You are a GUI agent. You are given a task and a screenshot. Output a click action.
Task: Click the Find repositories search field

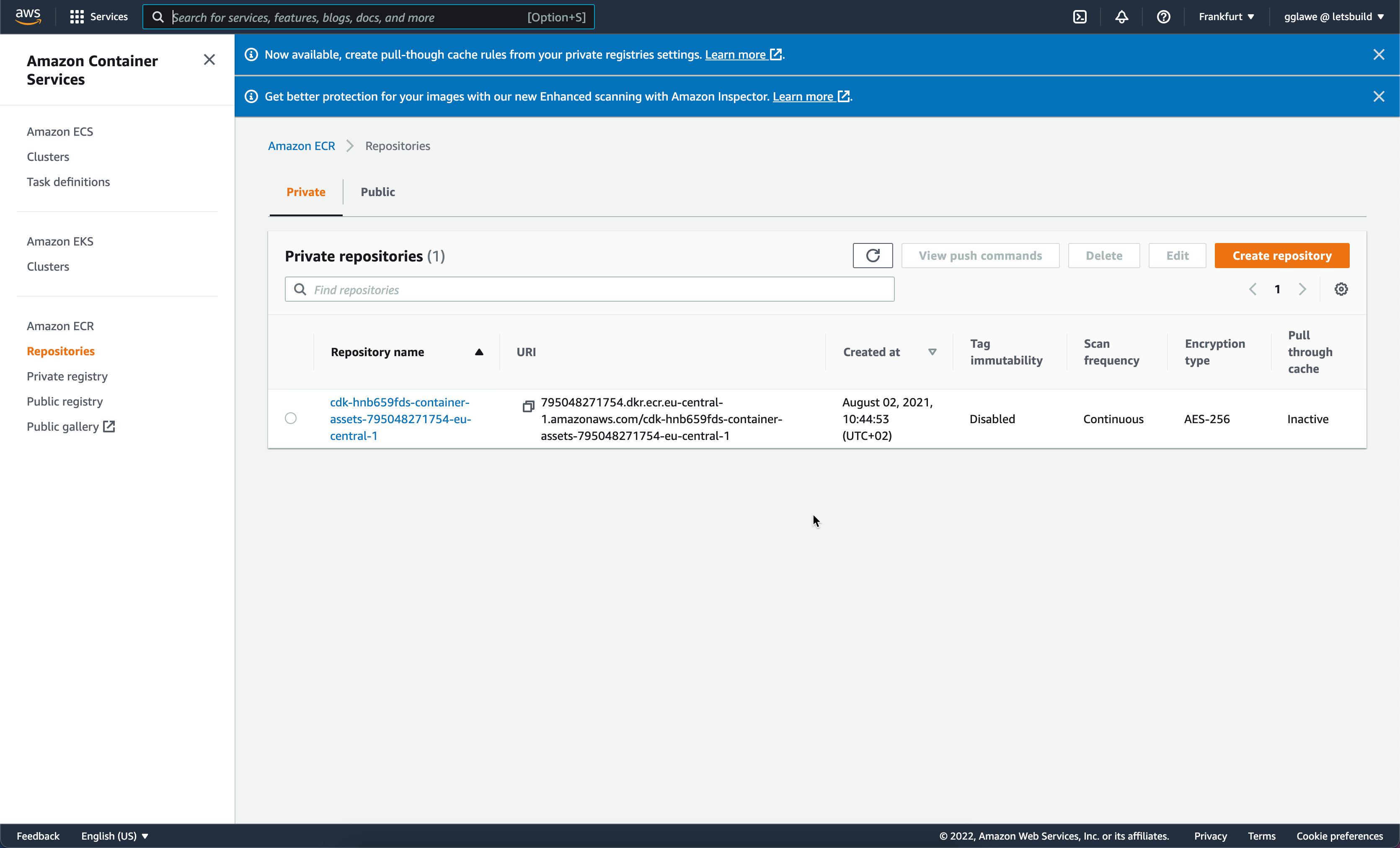(589, 290)
